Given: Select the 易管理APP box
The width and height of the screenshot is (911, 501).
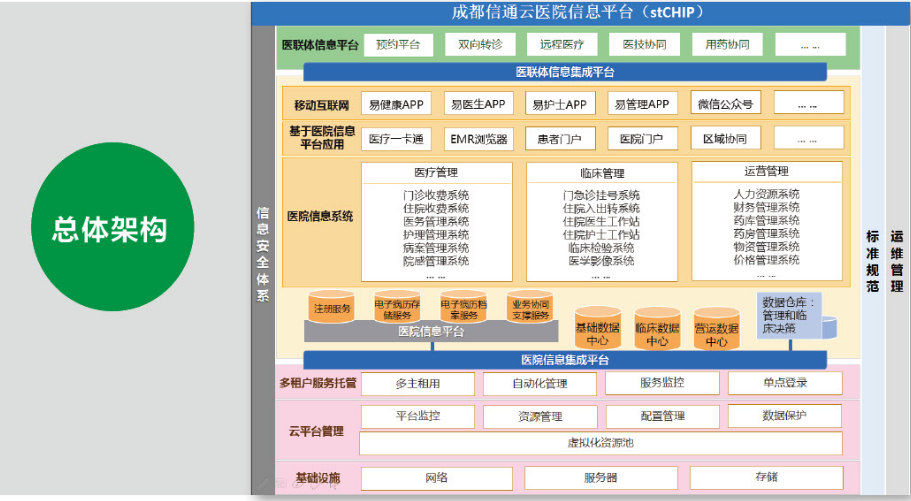Looking at the screenshot, I should (643, 104).
